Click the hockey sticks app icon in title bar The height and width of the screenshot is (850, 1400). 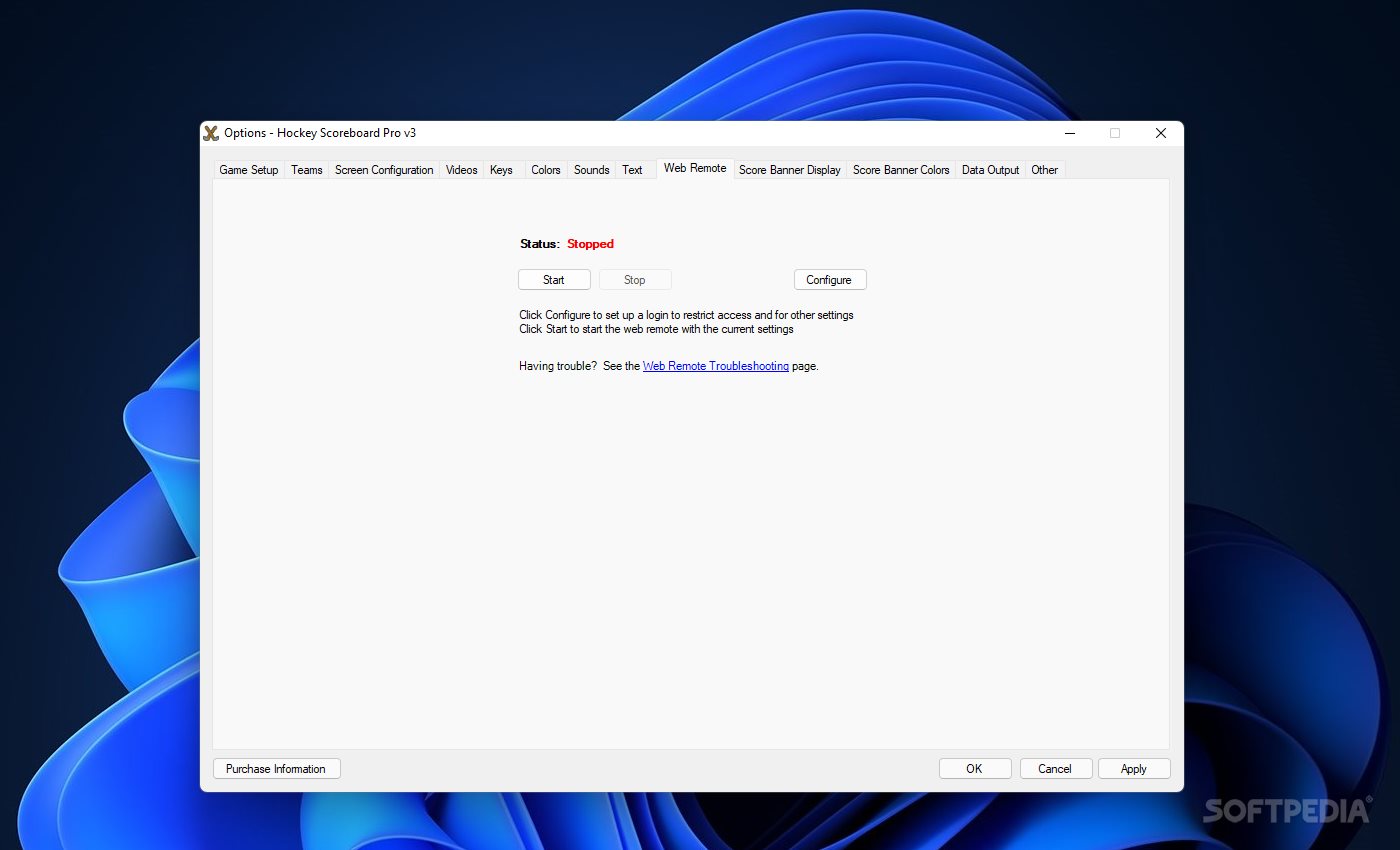[211, 133]
